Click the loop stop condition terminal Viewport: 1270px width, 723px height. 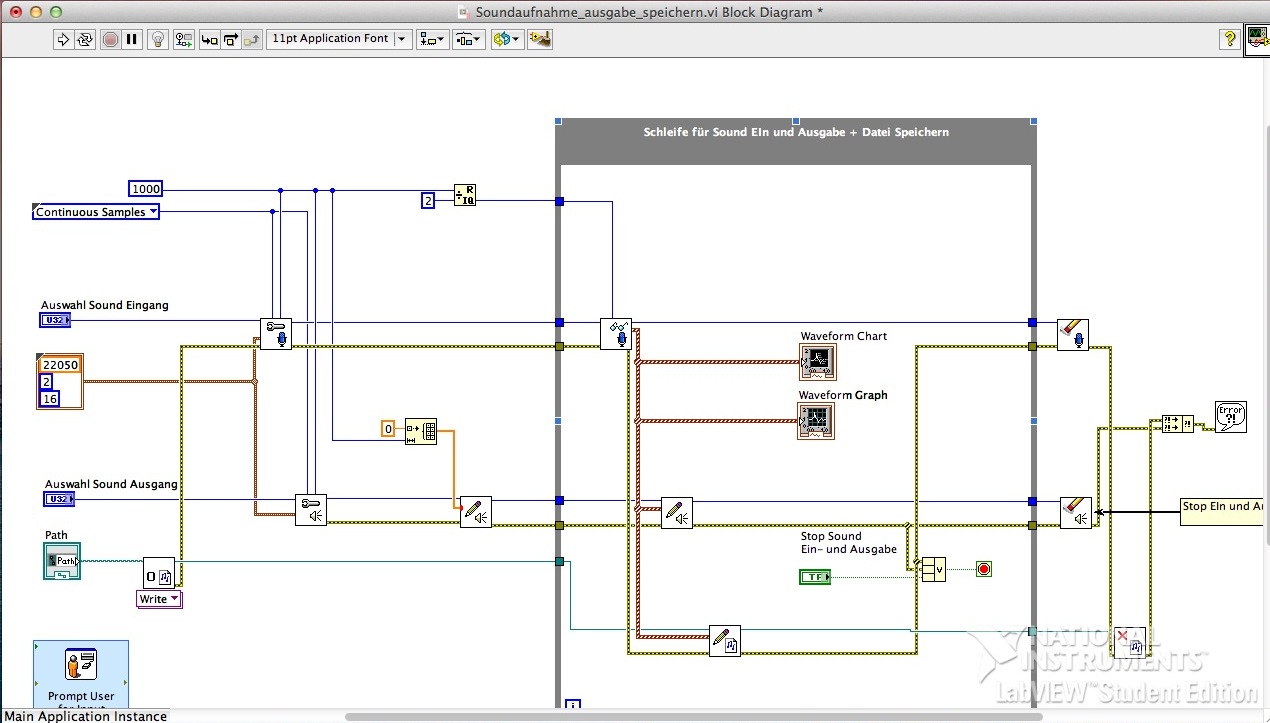click(983, 569)
